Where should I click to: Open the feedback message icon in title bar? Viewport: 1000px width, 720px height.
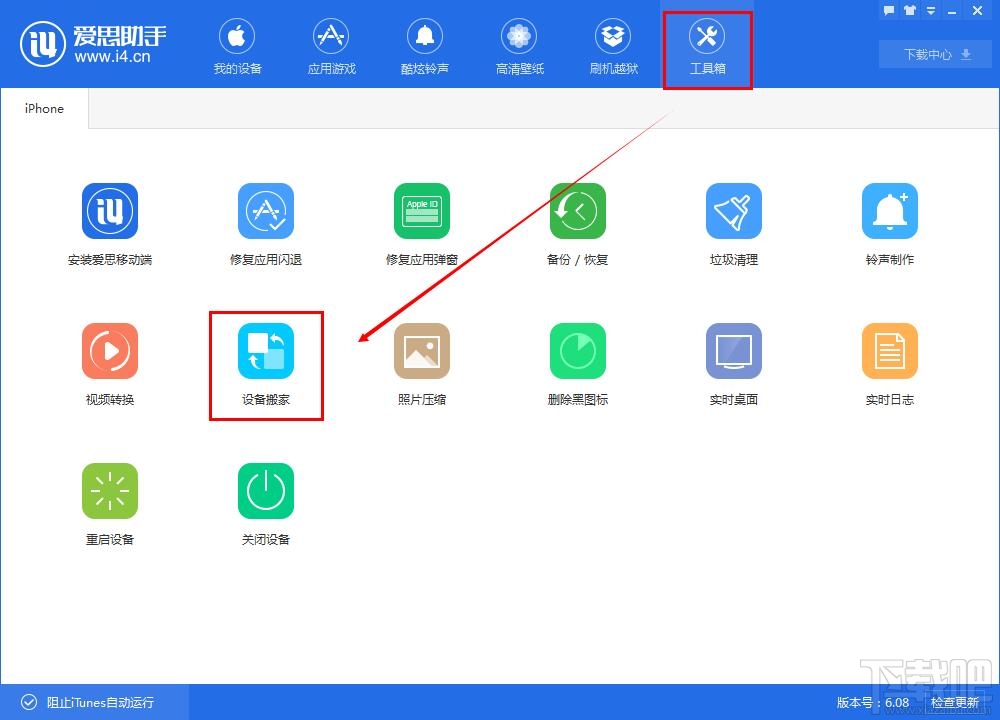point(888,10)
